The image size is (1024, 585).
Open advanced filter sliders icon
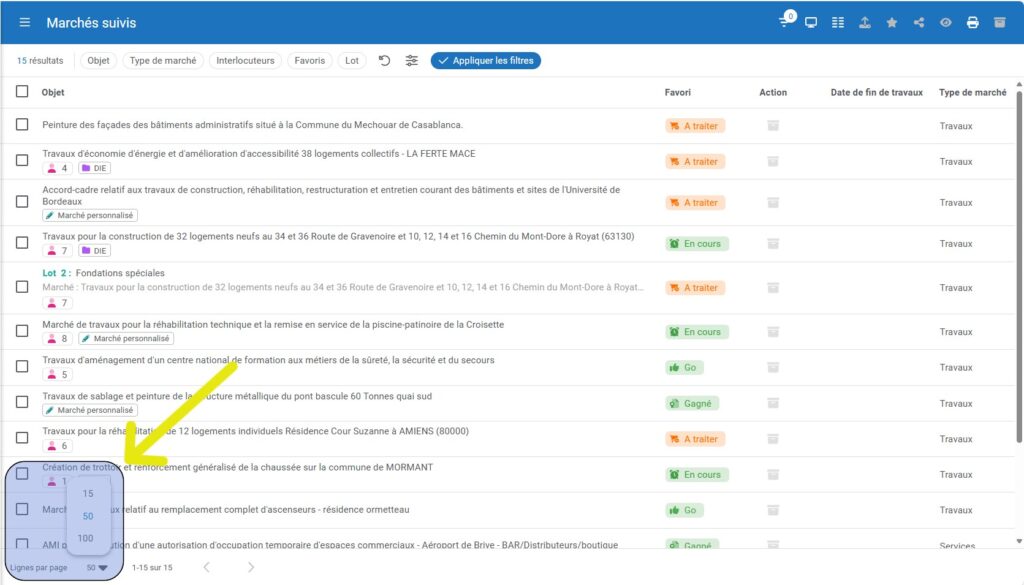[x=412, y=61]
